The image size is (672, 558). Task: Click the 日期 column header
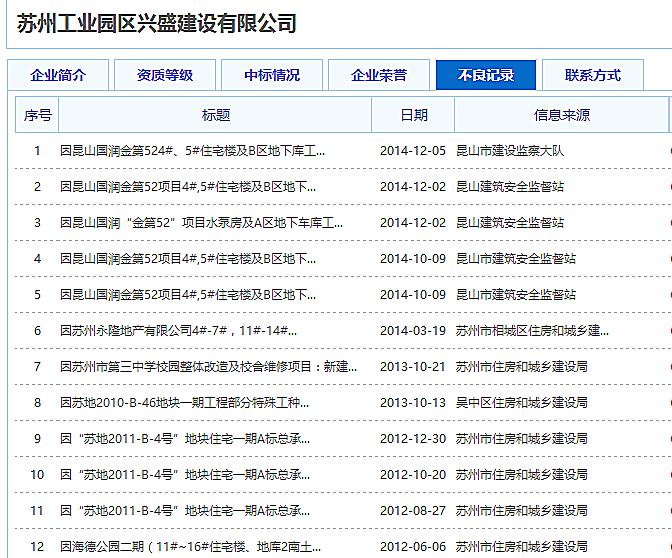(x=413, y=115)
